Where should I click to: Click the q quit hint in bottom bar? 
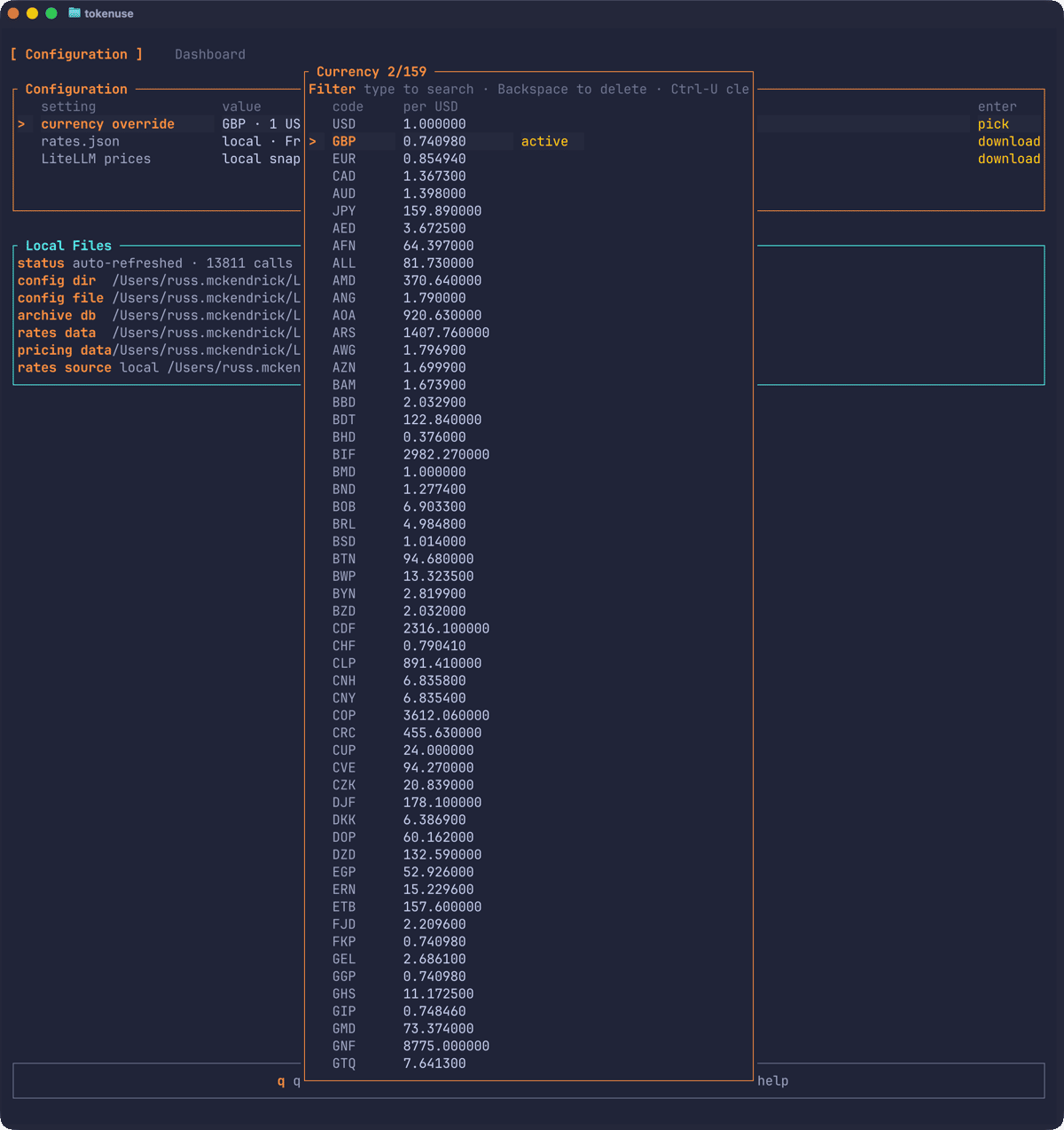click(x=289, y=1080)
